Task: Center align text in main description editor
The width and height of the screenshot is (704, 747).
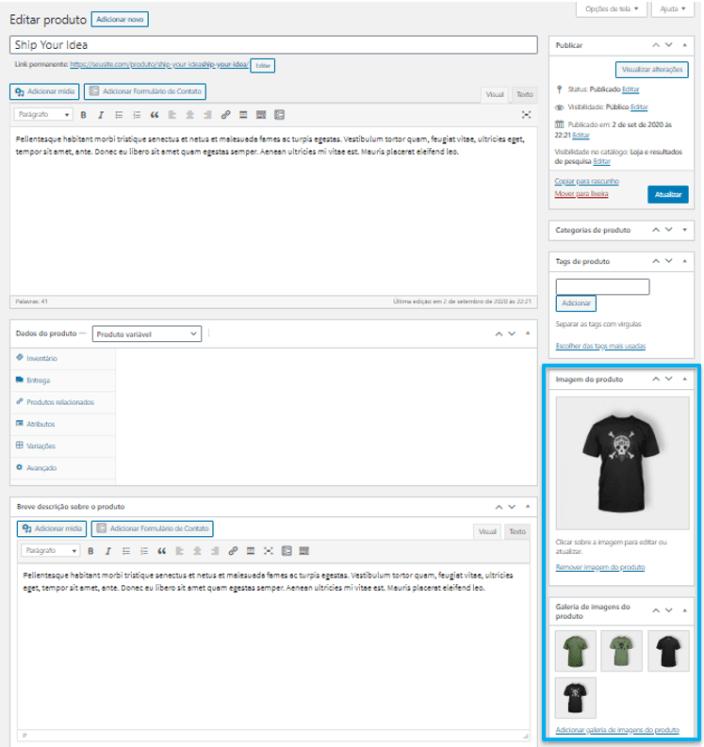Action: click(x=190, y=115)
